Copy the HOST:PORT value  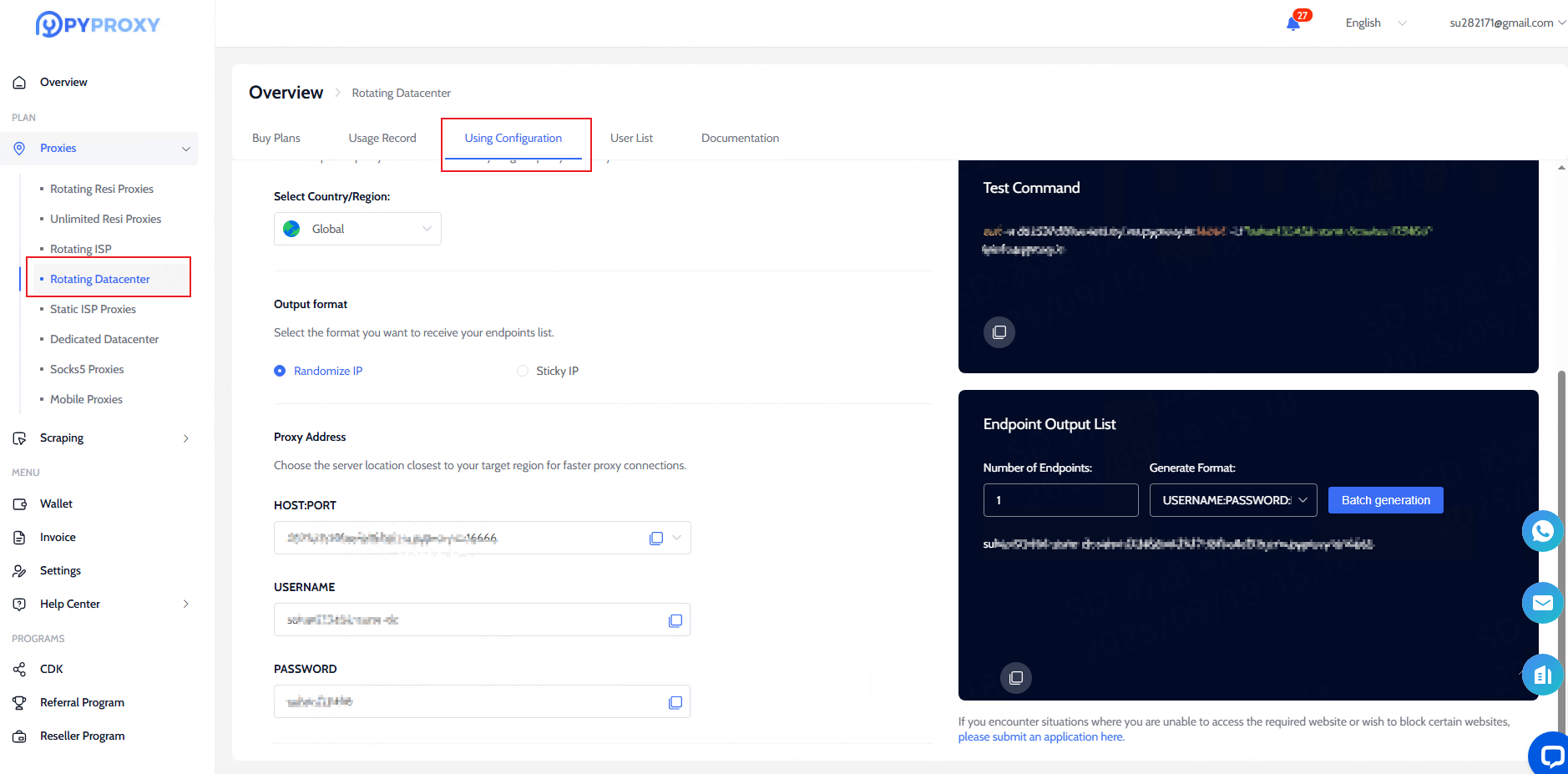tap(656, 539)
